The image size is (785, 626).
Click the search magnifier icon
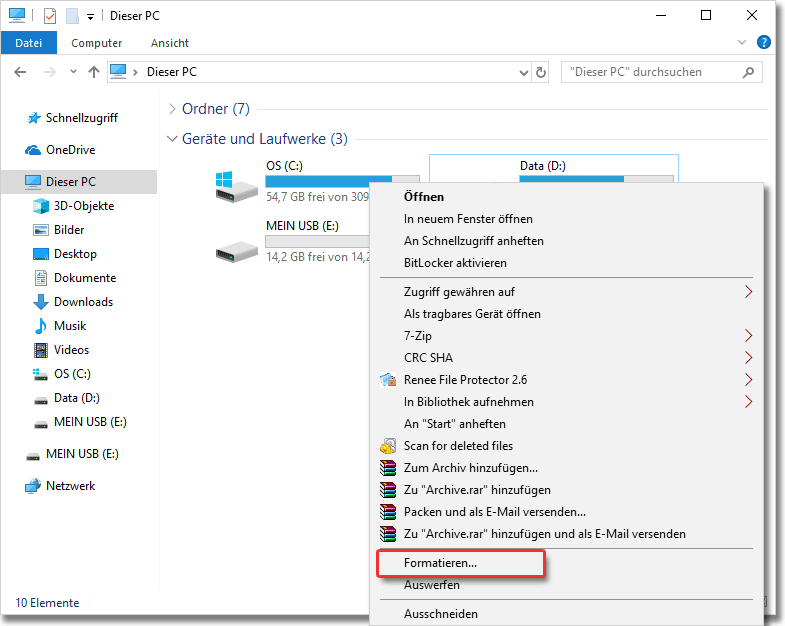point(748,72)
